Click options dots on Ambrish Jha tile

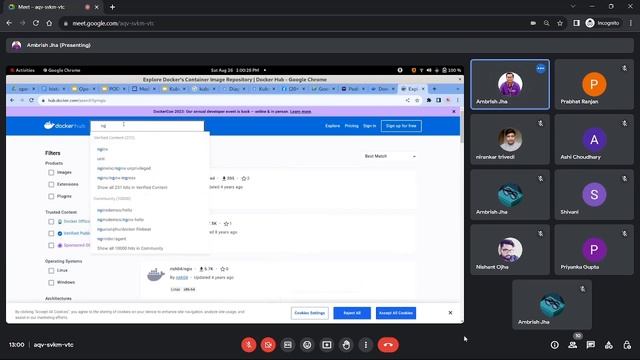click(x=540, y=69)
